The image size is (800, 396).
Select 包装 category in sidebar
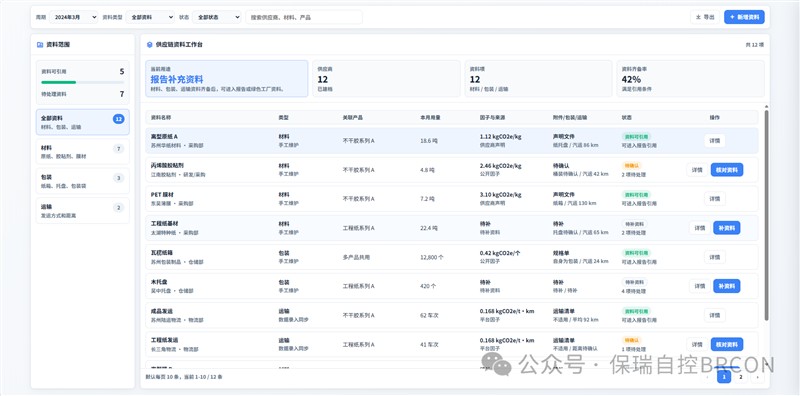click(83, 181)
